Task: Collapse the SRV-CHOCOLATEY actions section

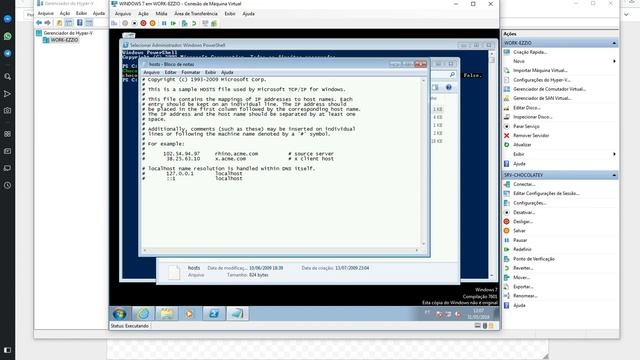Action: (x=614, y=175)
